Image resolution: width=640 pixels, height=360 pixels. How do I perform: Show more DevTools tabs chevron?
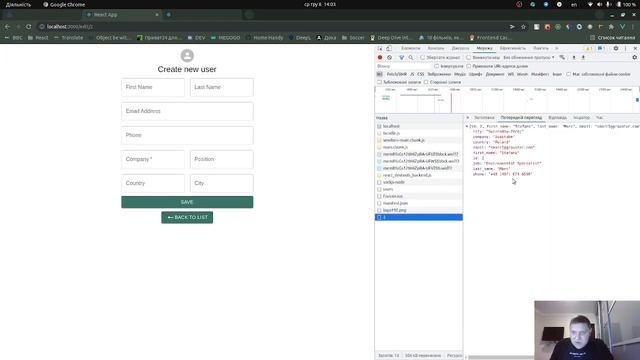point(556,48)
